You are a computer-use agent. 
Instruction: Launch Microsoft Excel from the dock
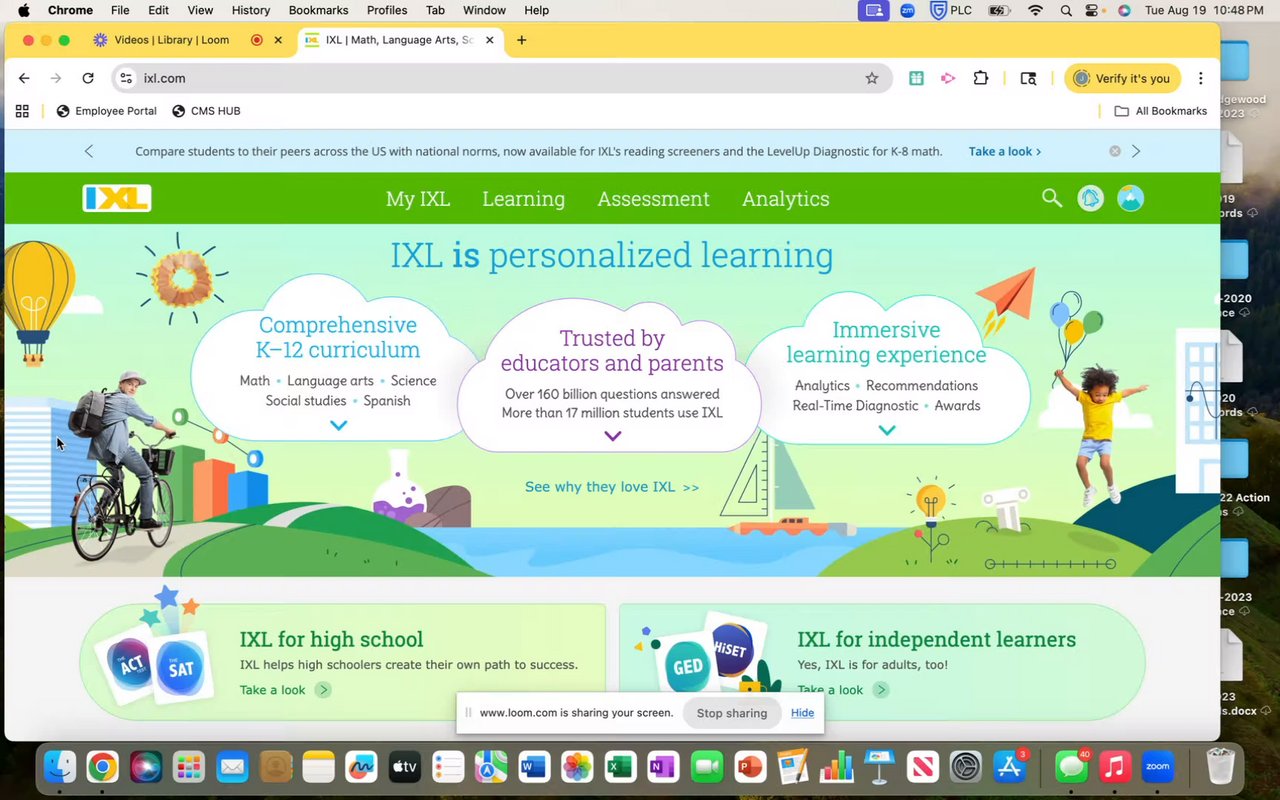[619, 767]
